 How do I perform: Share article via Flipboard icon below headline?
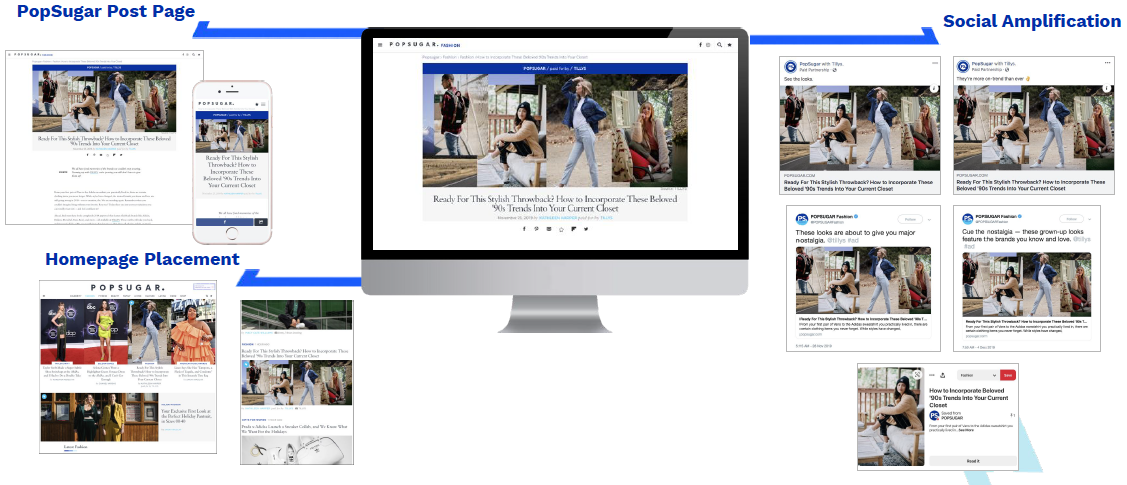[574, 228]
